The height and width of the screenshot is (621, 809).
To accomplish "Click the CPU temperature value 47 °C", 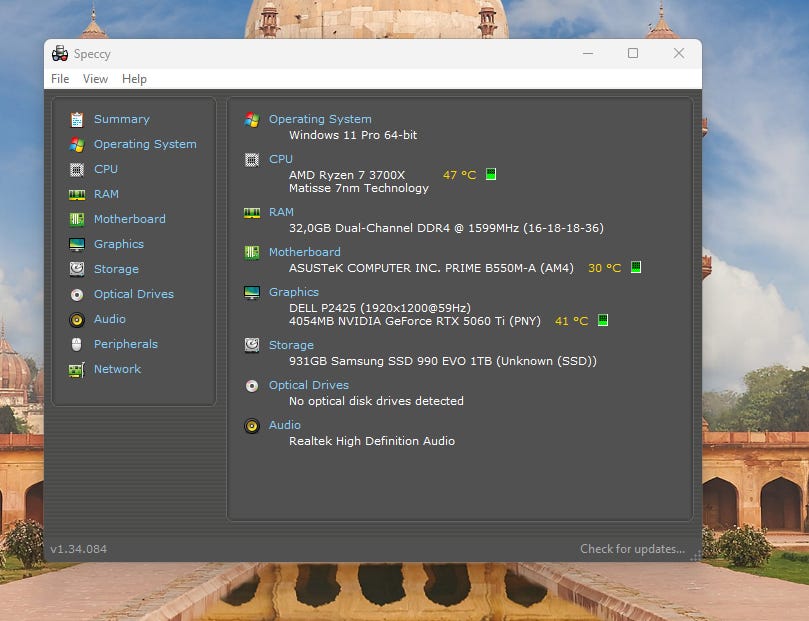I will point(459,175).
